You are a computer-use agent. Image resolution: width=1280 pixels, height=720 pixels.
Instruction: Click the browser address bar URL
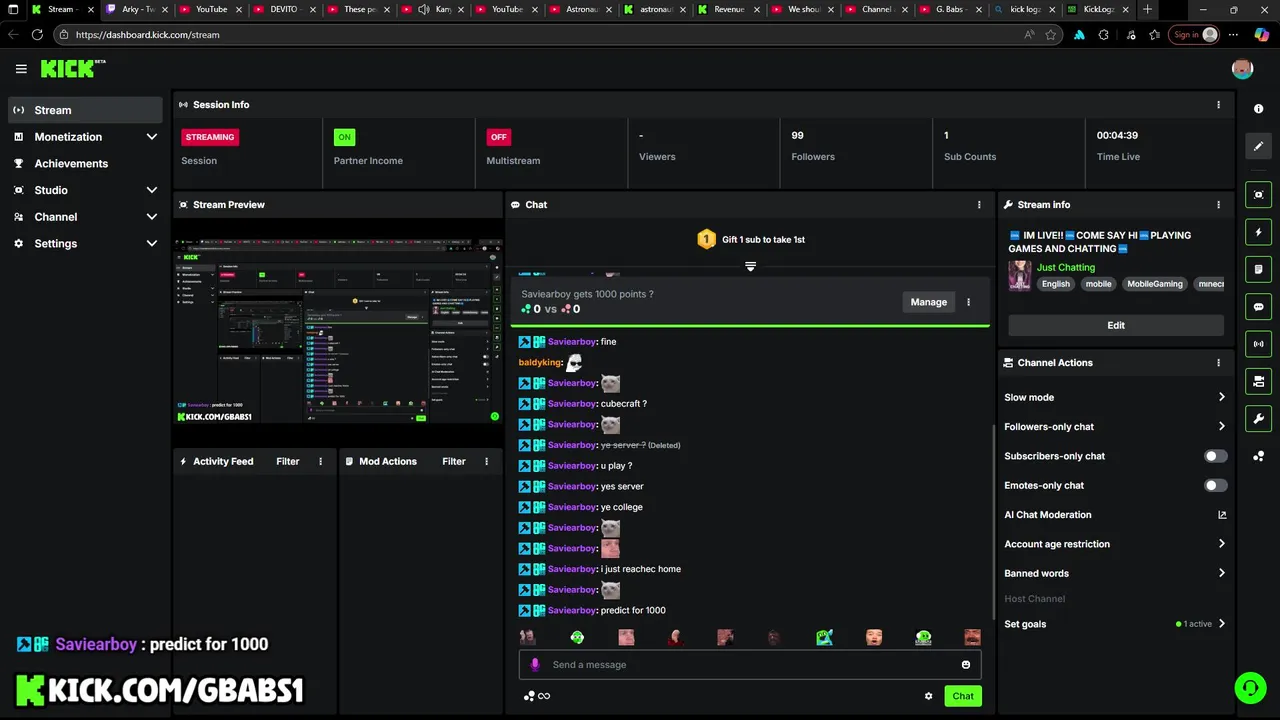point(147,35)
